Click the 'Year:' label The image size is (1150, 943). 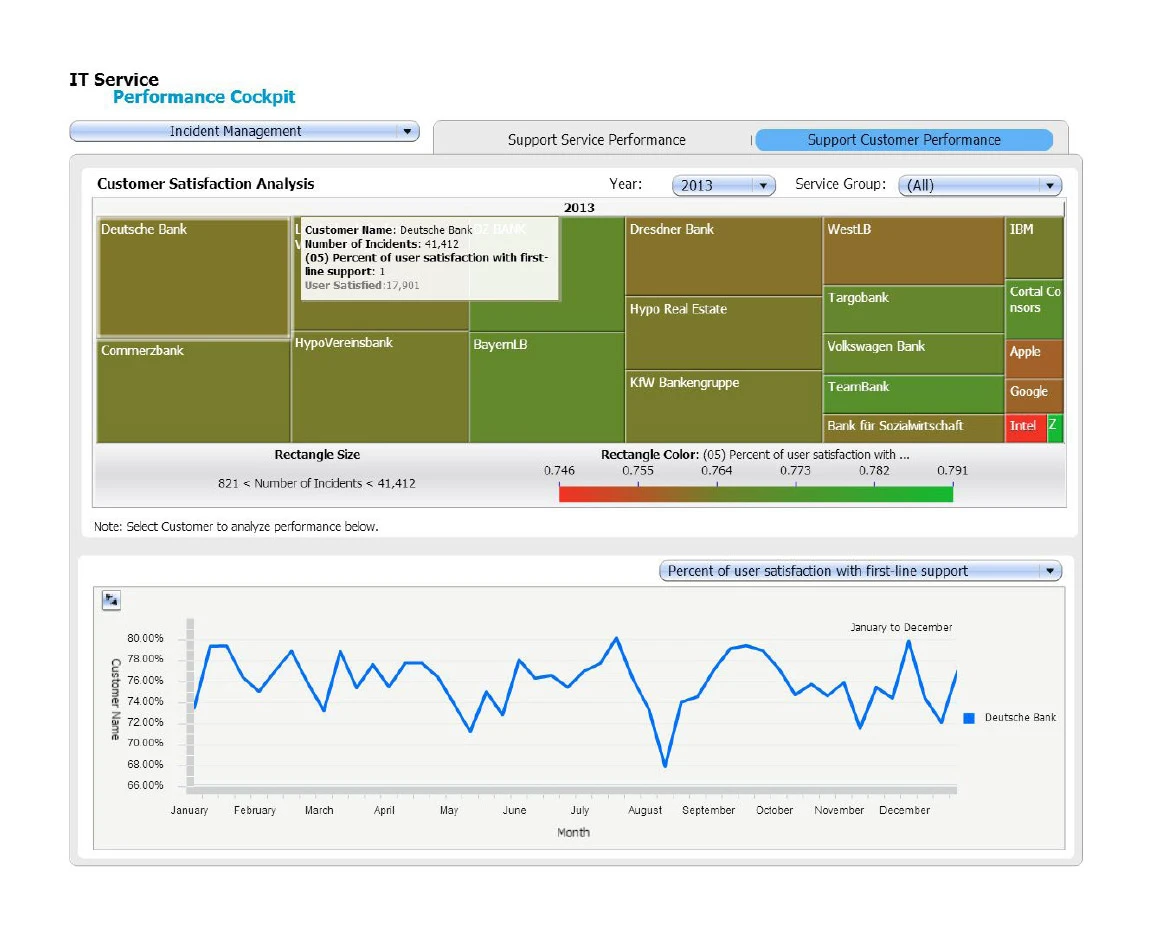(x=626, y=184)
